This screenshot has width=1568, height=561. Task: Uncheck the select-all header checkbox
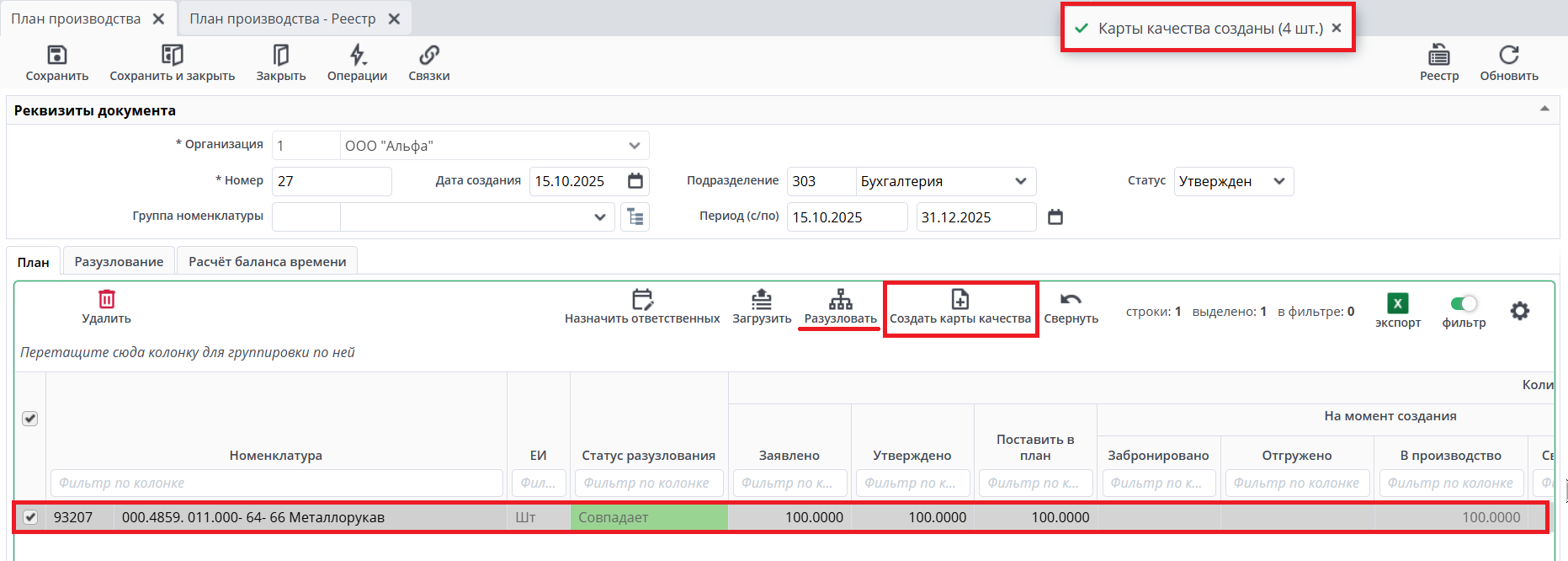(30, 419)
